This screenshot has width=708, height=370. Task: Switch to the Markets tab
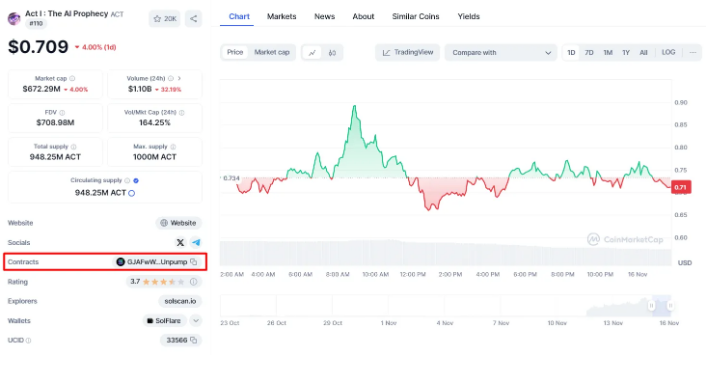click(281, 17)
